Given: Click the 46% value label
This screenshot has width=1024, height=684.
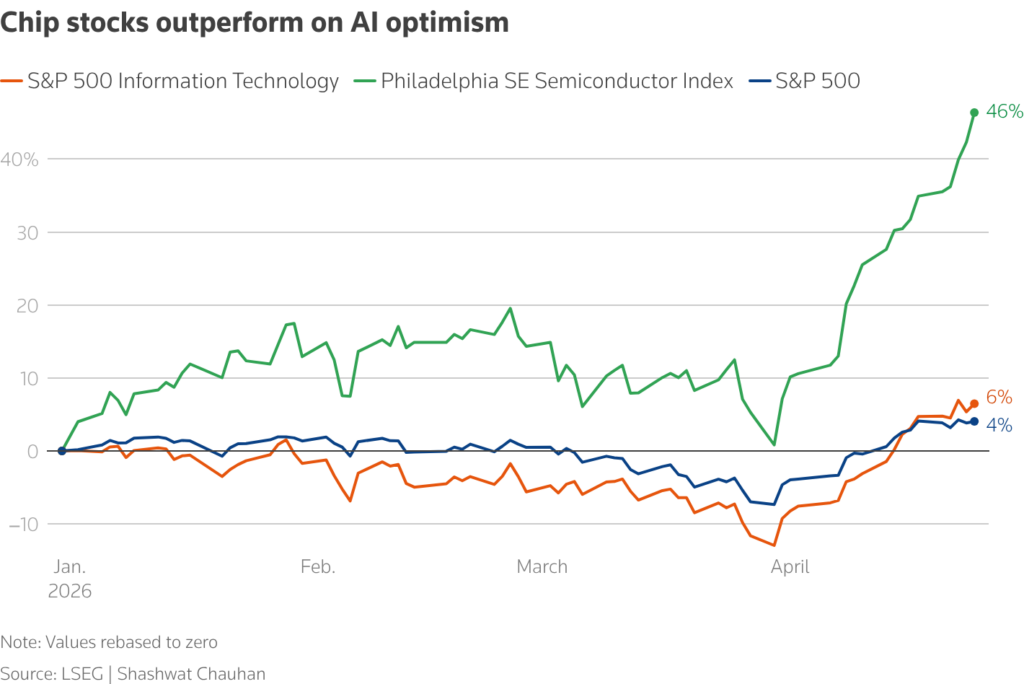Looking at the screenshot, I should click(1004, 111).
